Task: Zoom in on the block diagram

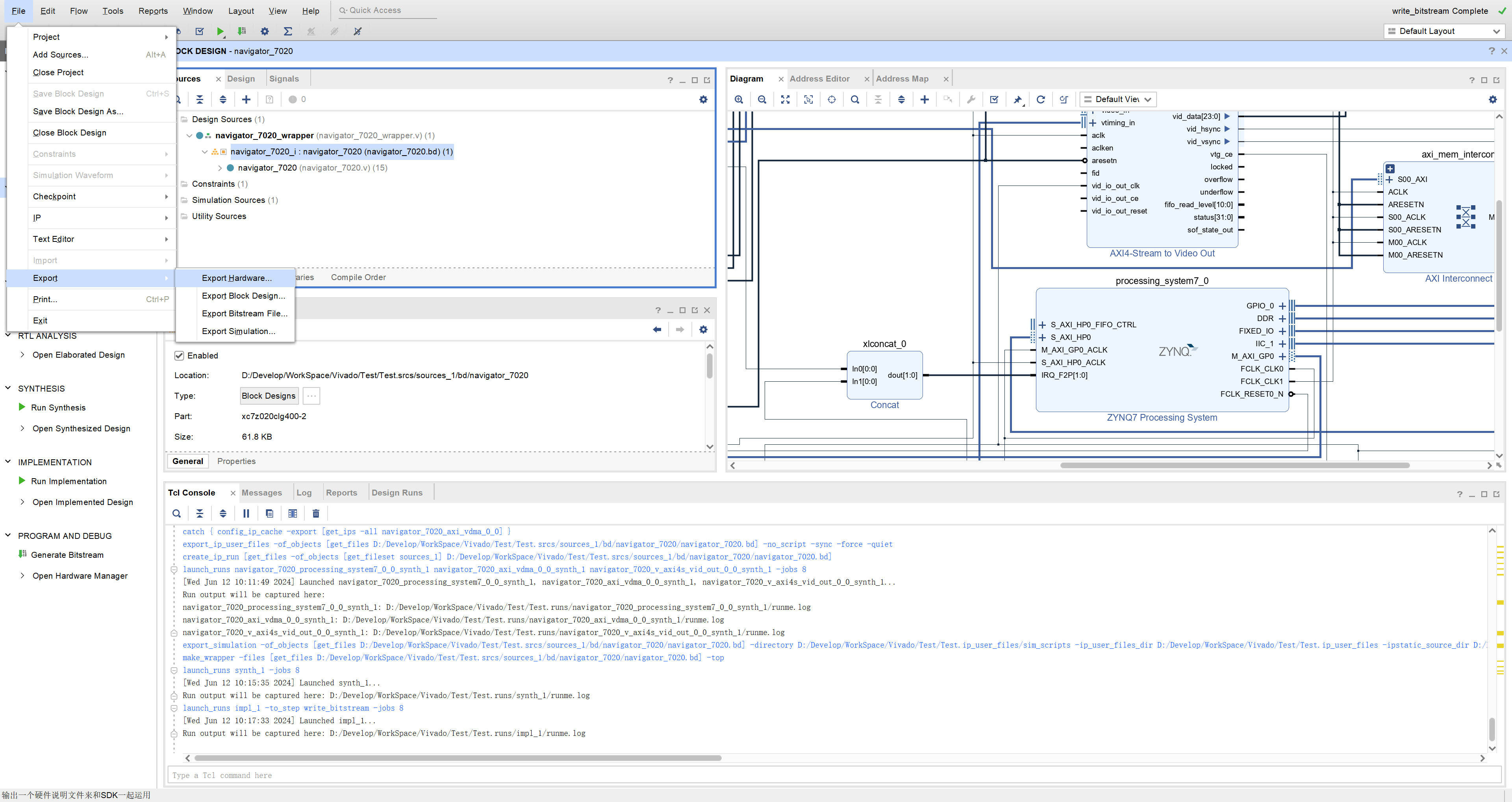Action: pos(738,99)
